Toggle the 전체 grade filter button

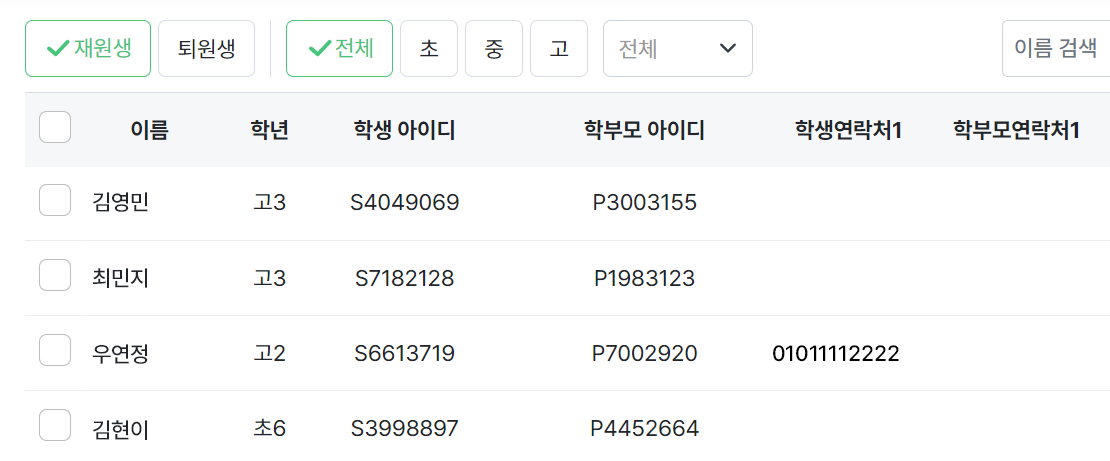[x=339, y=49]
